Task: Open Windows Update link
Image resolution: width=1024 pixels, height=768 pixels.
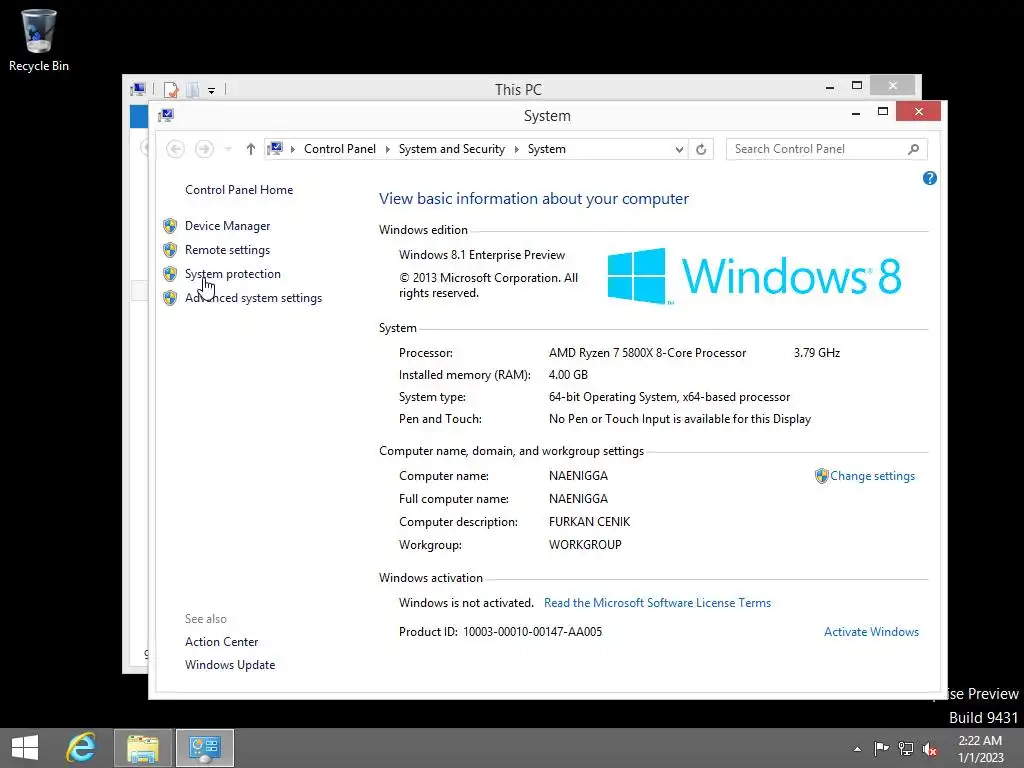Action: pyautogui.click(x=230, y=665)
